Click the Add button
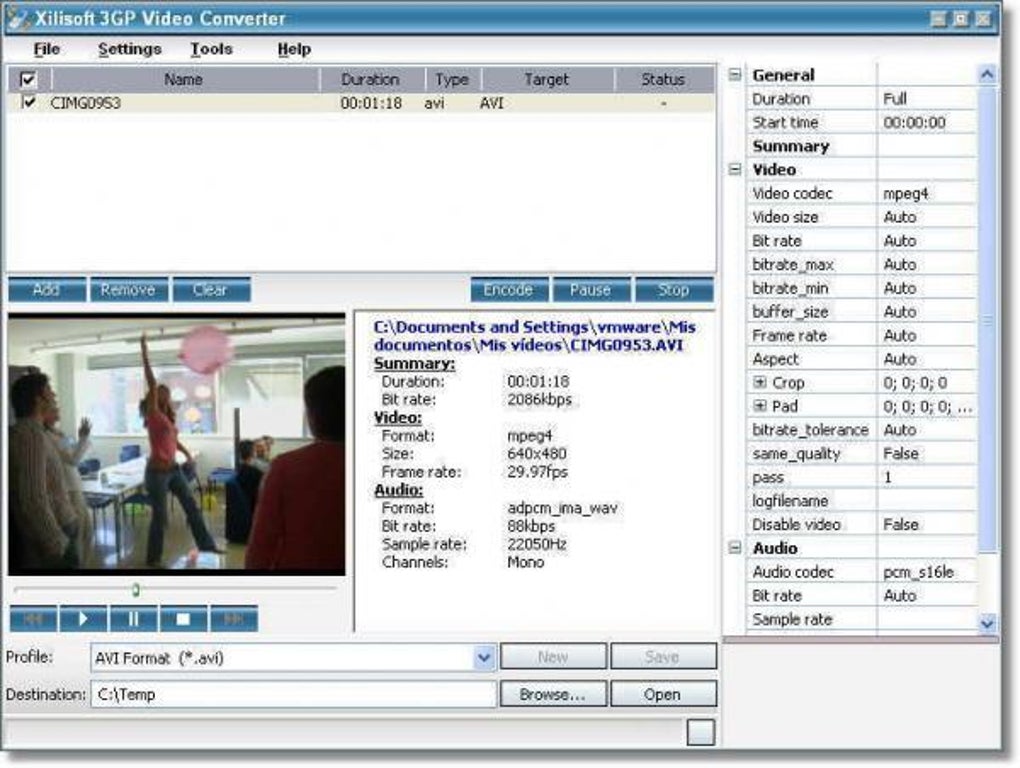The image size is (1020, 768). point(47,289)
